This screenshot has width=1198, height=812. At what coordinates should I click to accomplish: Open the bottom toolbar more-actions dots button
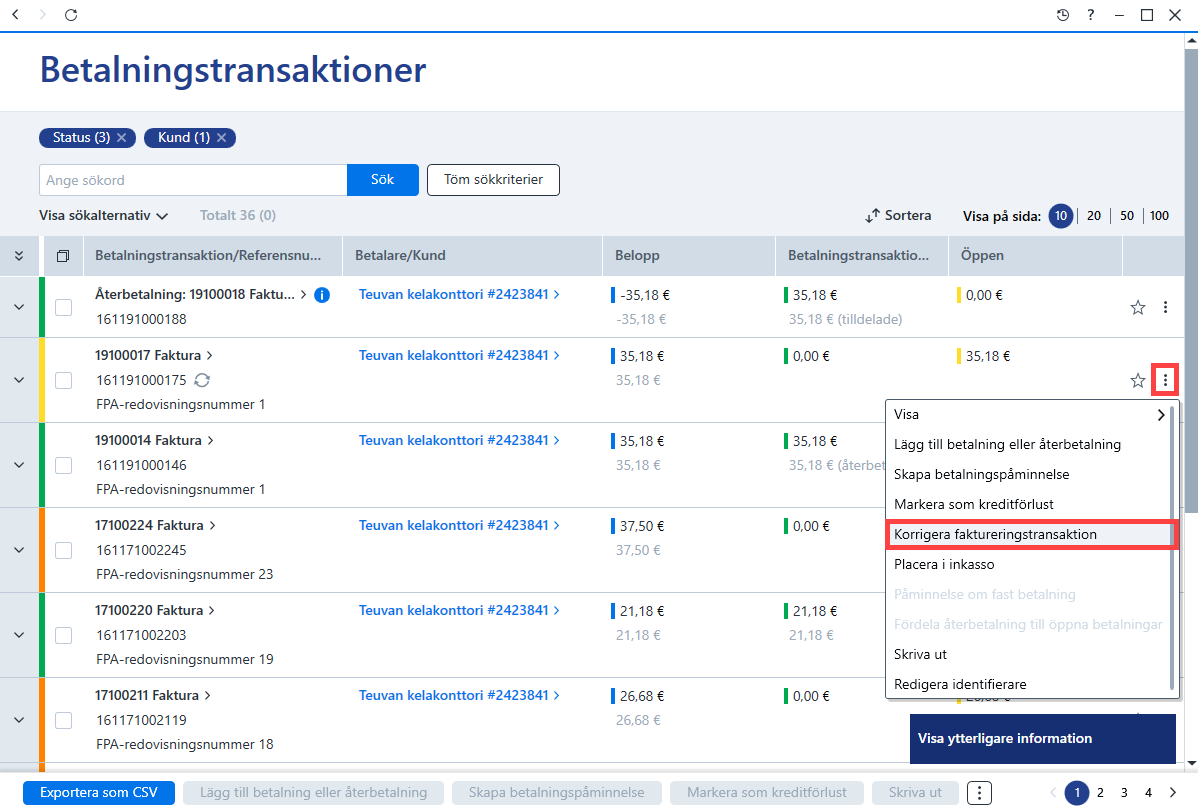click(979, 792)
